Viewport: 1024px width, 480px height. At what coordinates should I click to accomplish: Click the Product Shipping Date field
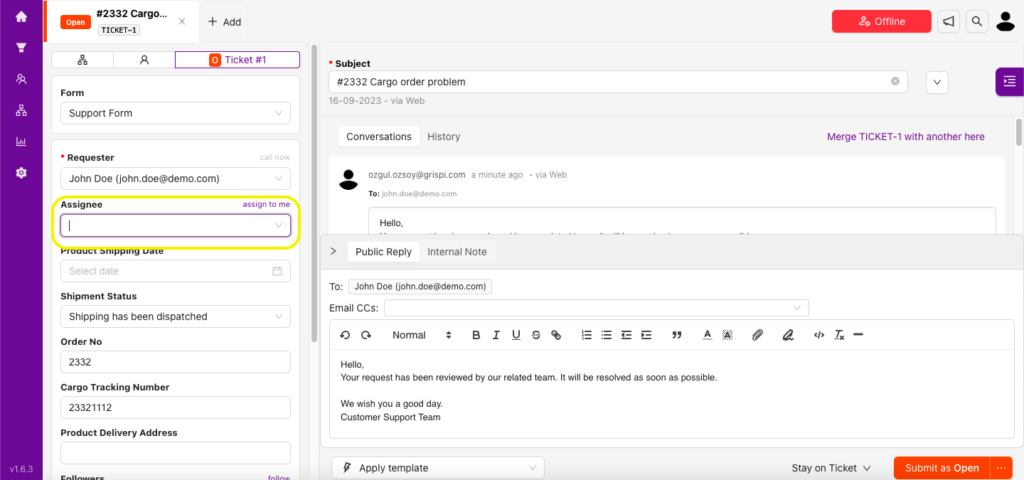pyautogui.click(x=175, y=271)
